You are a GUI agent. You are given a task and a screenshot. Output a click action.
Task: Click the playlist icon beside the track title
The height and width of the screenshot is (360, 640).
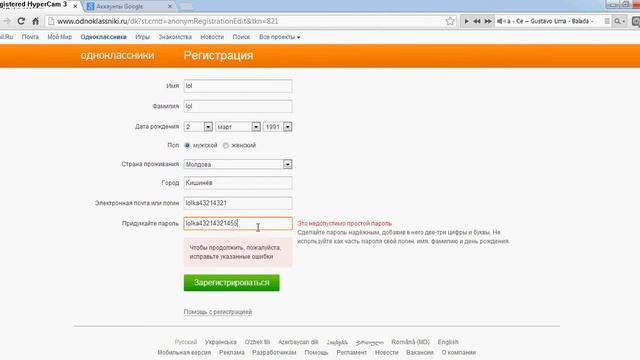tap(607, 21)
